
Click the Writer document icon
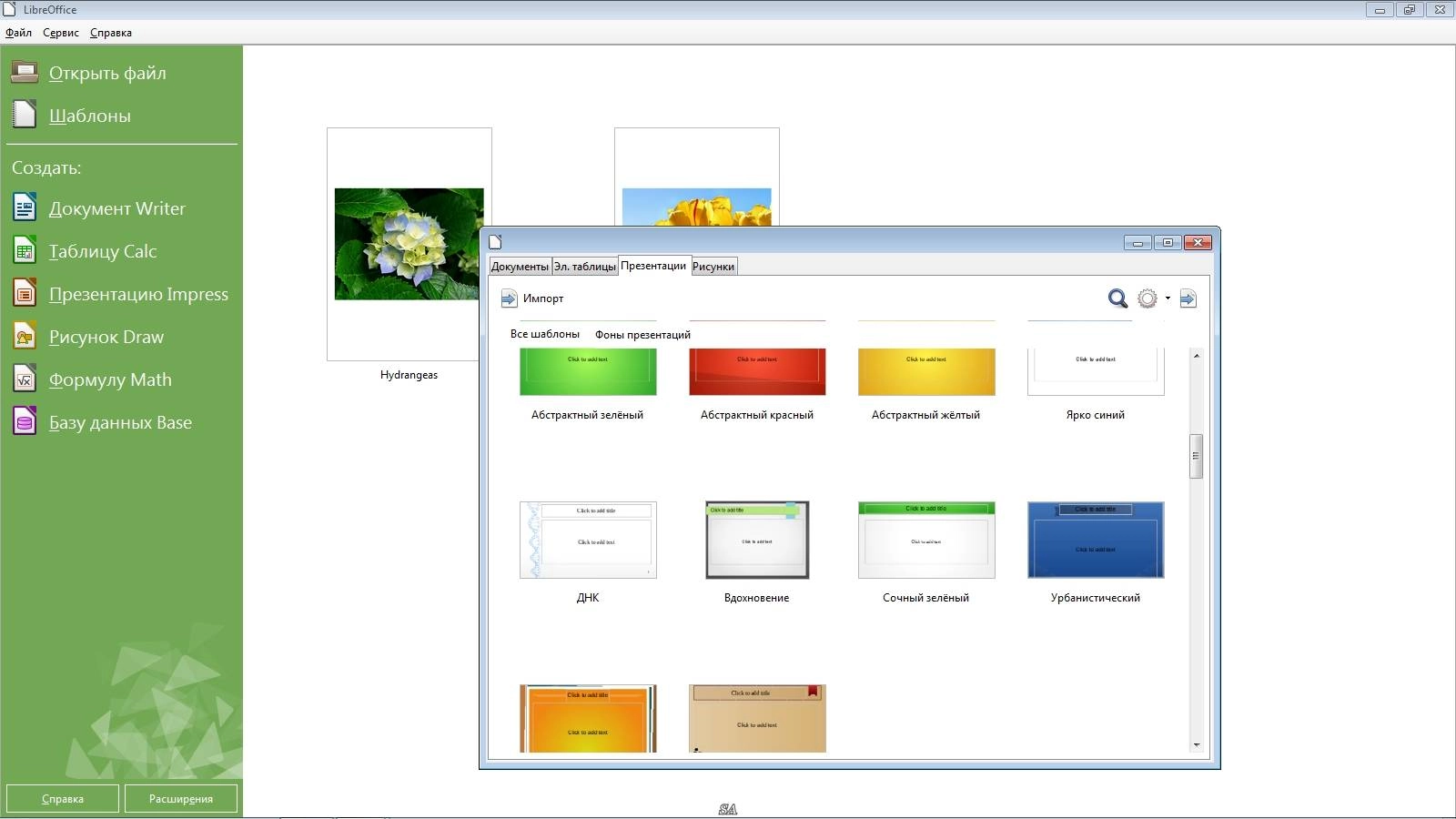(25, 208)
